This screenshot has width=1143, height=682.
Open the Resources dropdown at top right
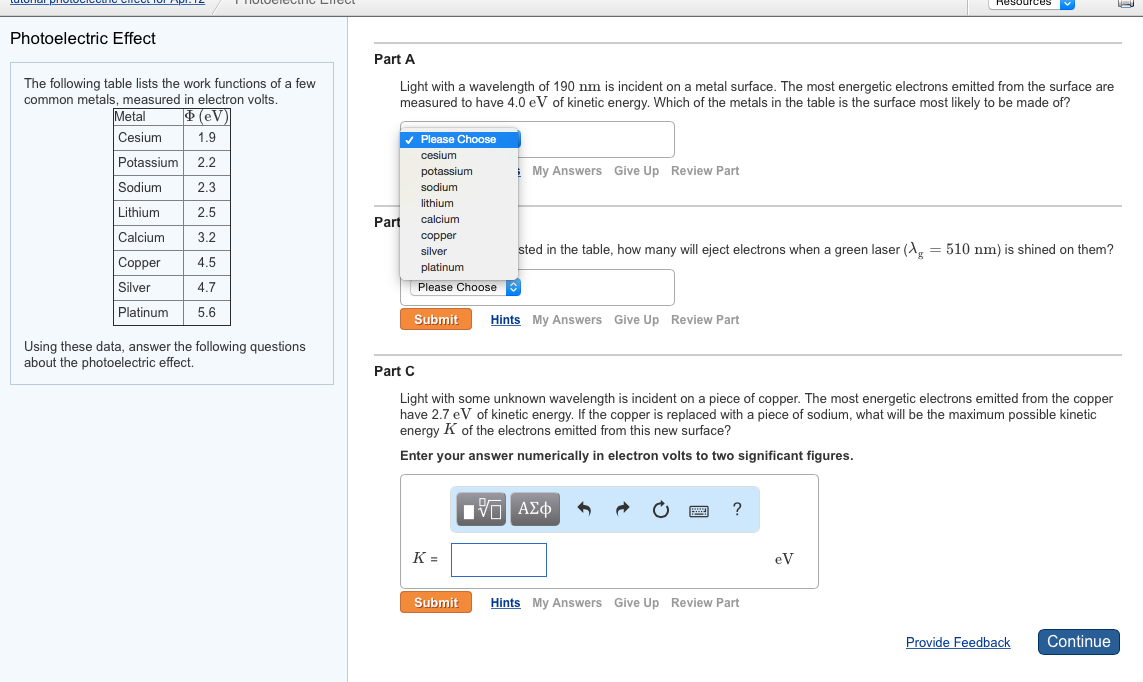click(x=1030, y=4)
